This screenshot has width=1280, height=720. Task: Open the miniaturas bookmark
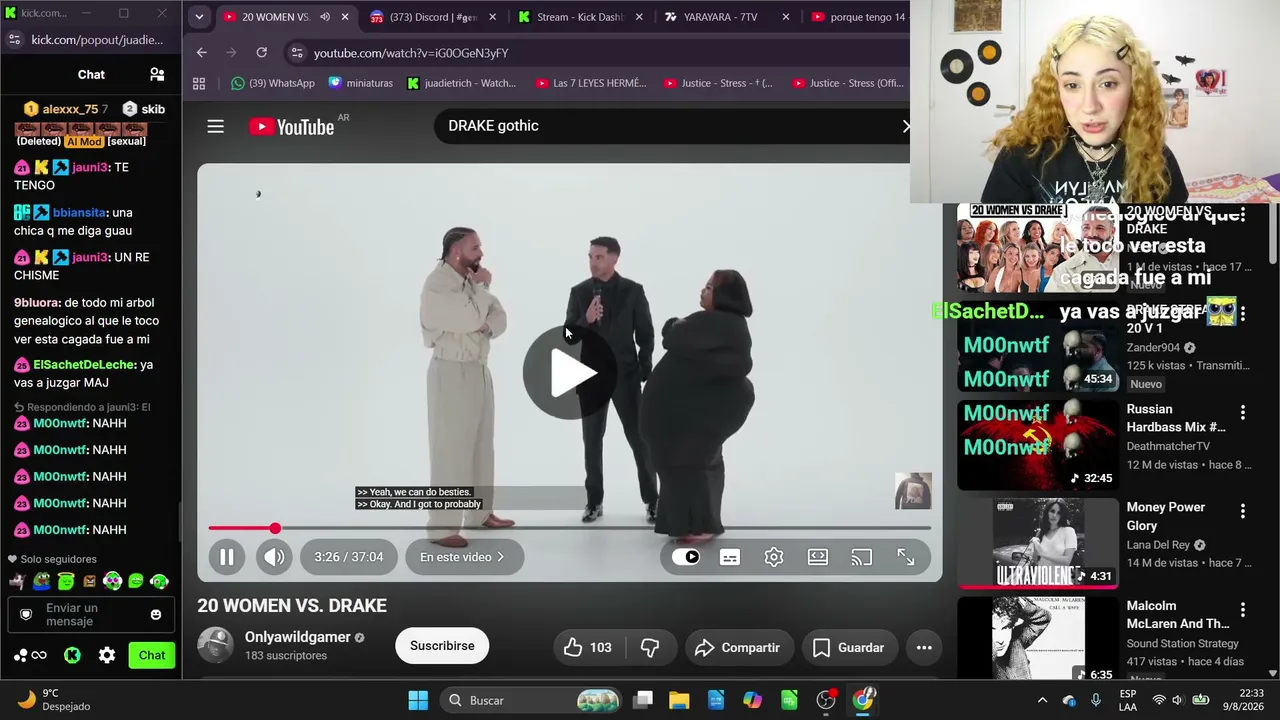[360, 83]
